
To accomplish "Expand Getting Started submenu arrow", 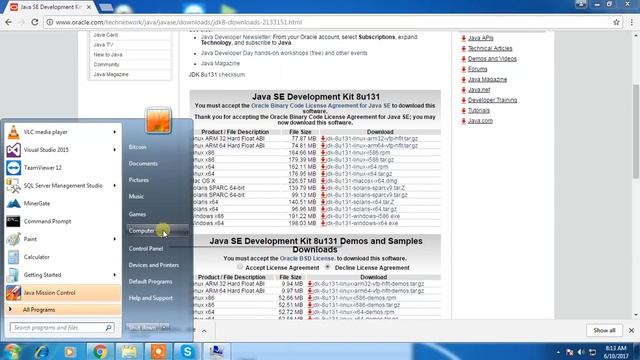I will (115, 275).
